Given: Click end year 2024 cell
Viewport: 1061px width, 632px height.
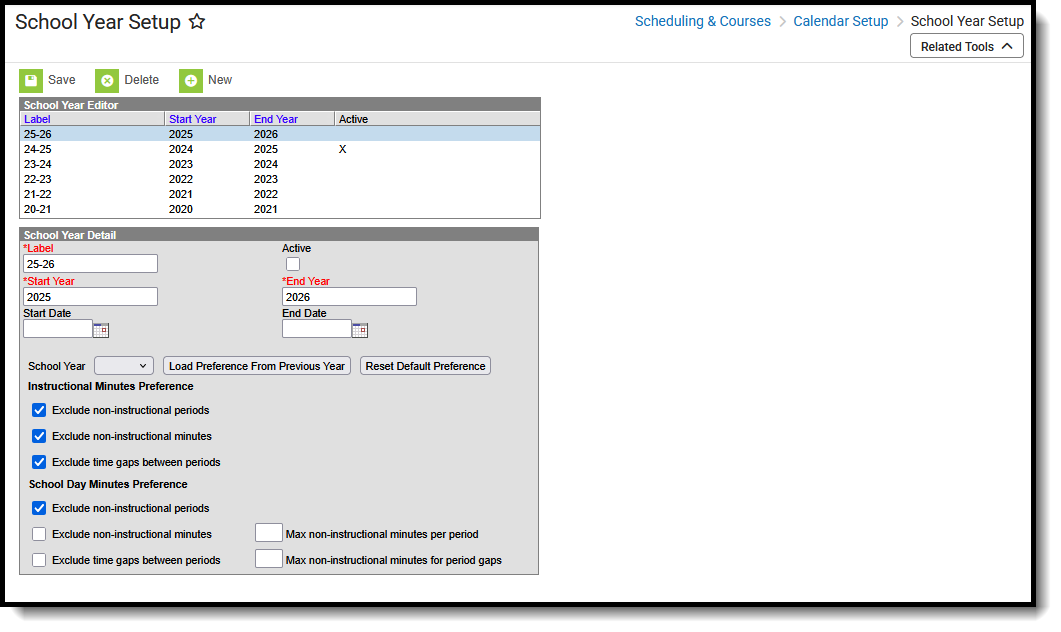Looking at the screenshot, I should pos(266,164).
